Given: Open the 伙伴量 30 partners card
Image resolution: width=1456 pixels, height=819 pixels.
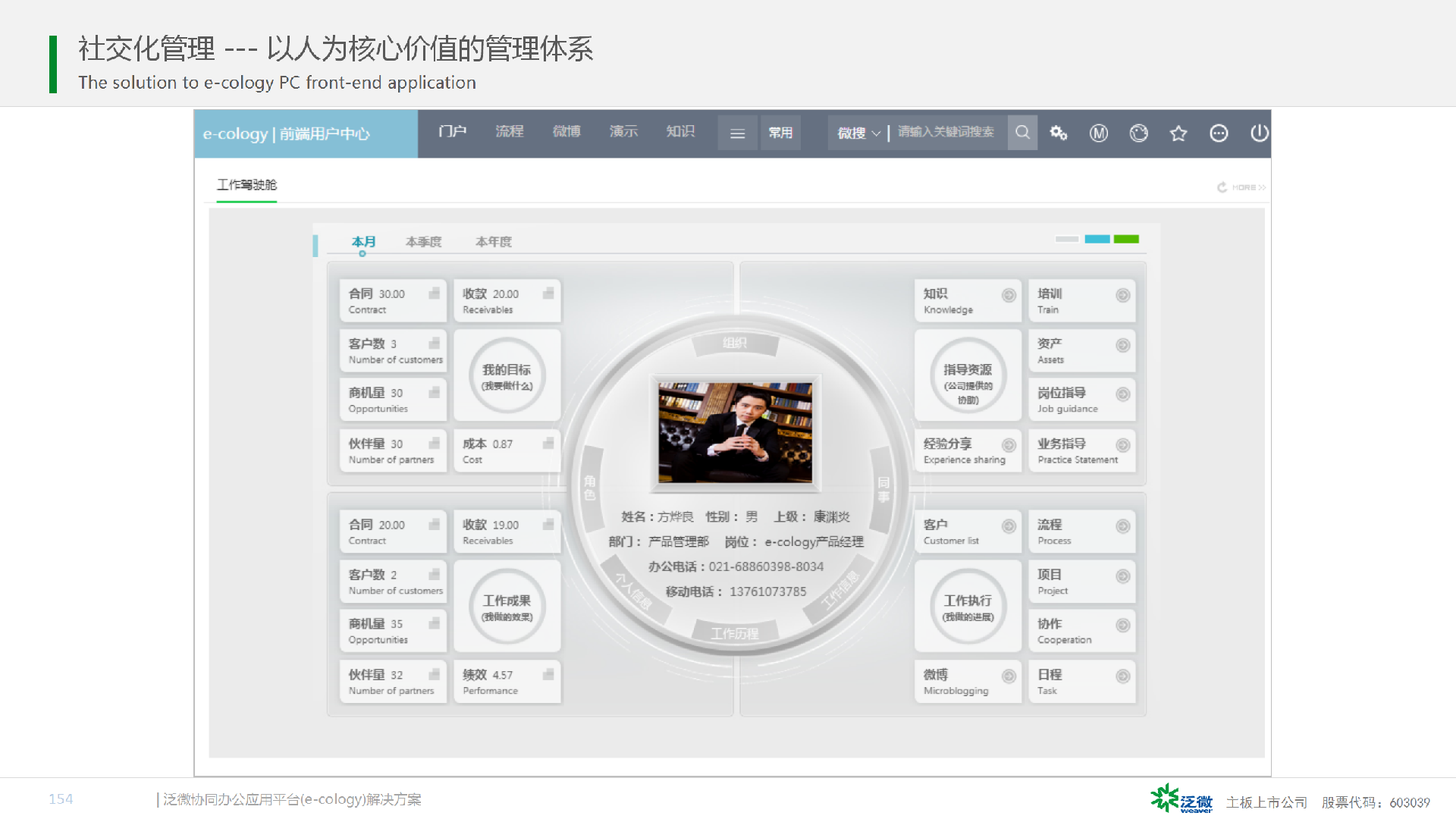Looking at the screenshot, I should point(393,450).
